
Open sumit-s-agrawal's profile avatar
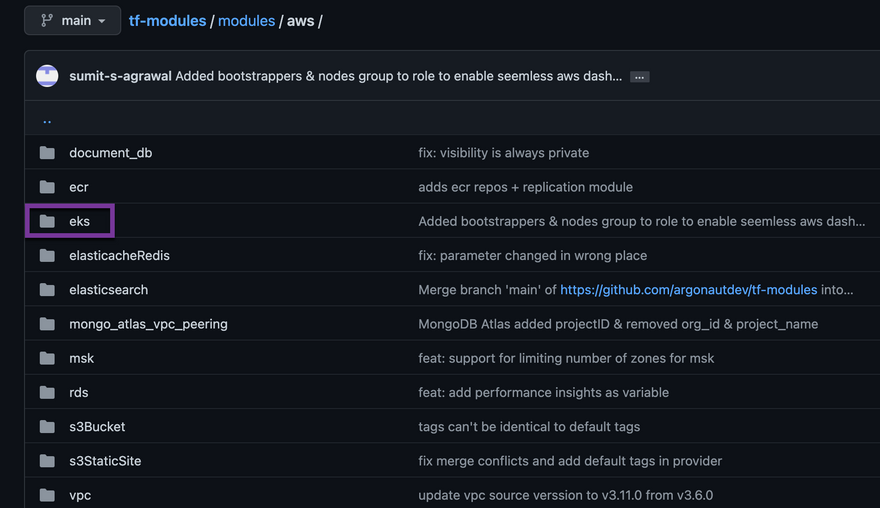(x=47, y=76)
